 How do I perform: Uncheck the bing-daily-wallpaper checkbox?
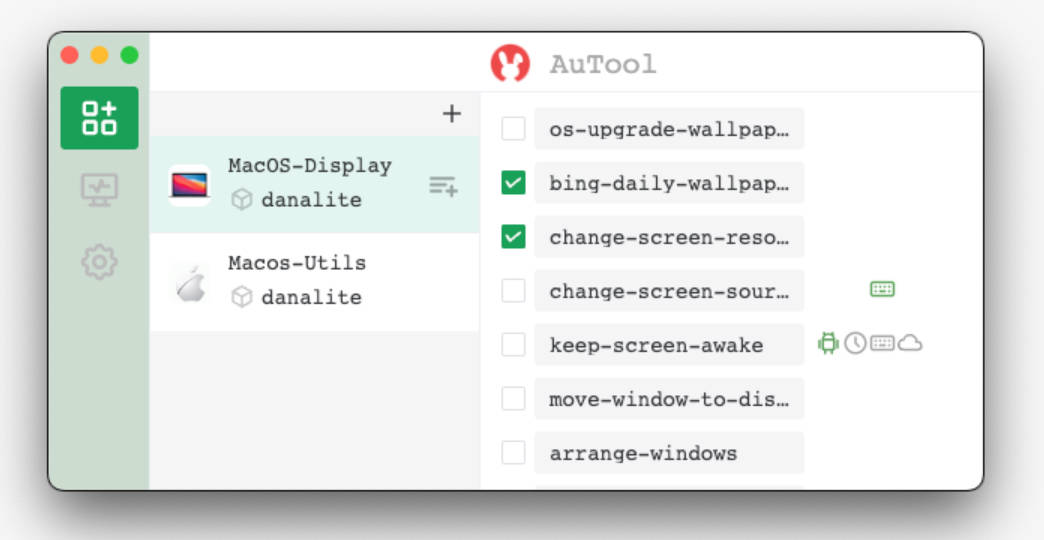point(513,183)
